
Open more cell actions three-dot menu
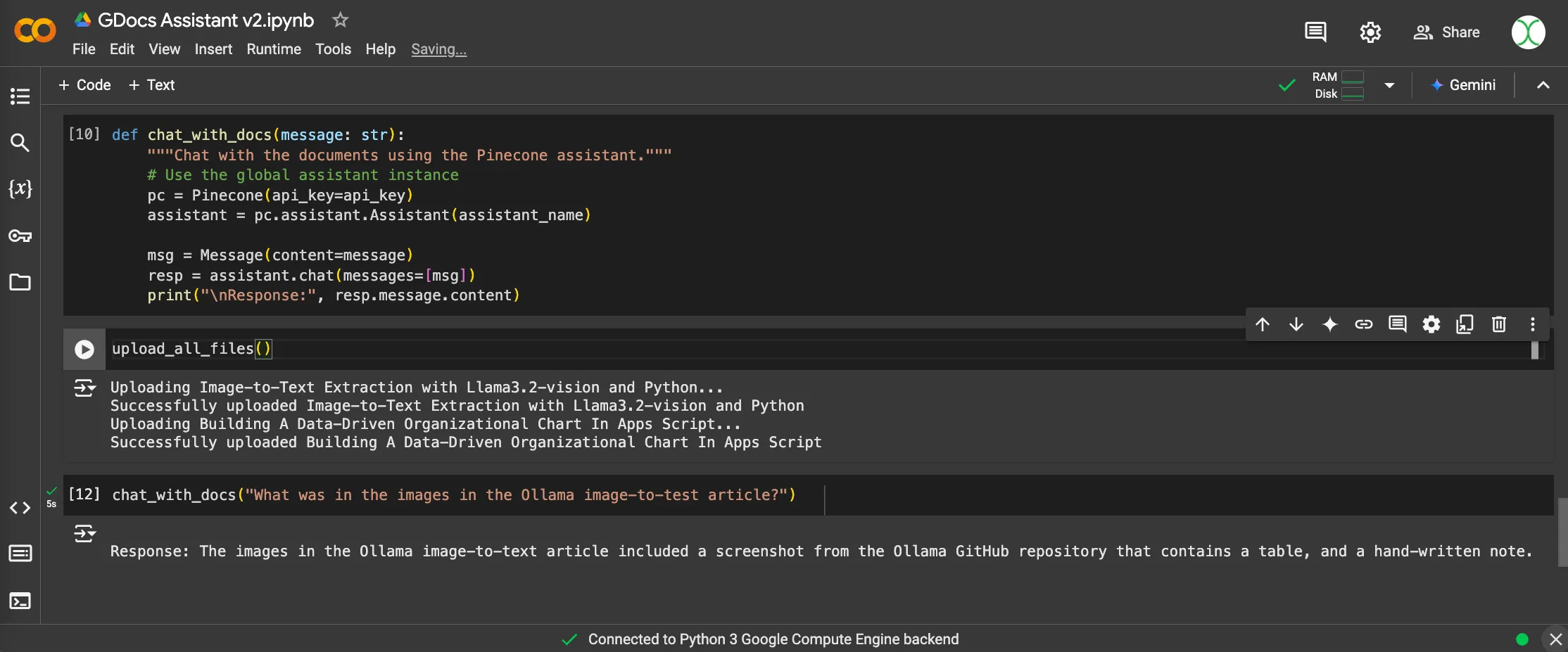pos(1532,324)
